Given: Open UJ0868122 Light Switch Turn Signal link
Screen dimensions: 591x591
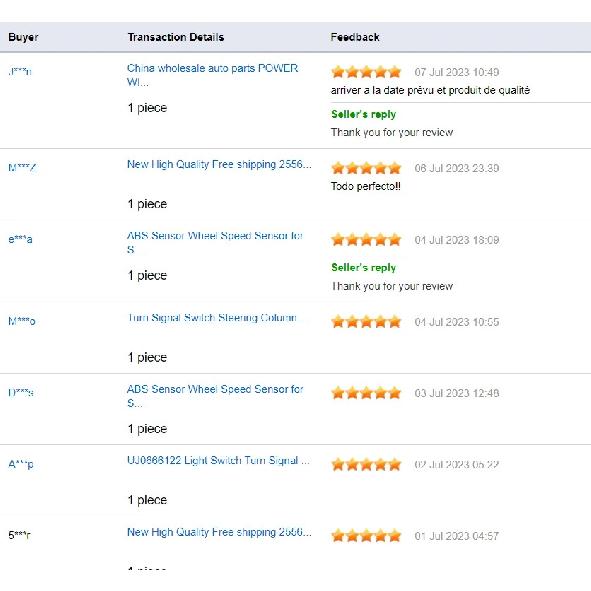Looking at the screenshot, I should click(x=219, y=460).
